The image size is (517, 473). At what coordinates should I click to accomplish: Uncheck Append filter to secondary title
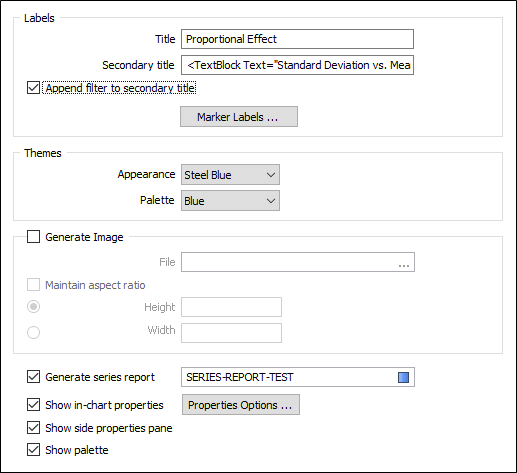(33, 88)
